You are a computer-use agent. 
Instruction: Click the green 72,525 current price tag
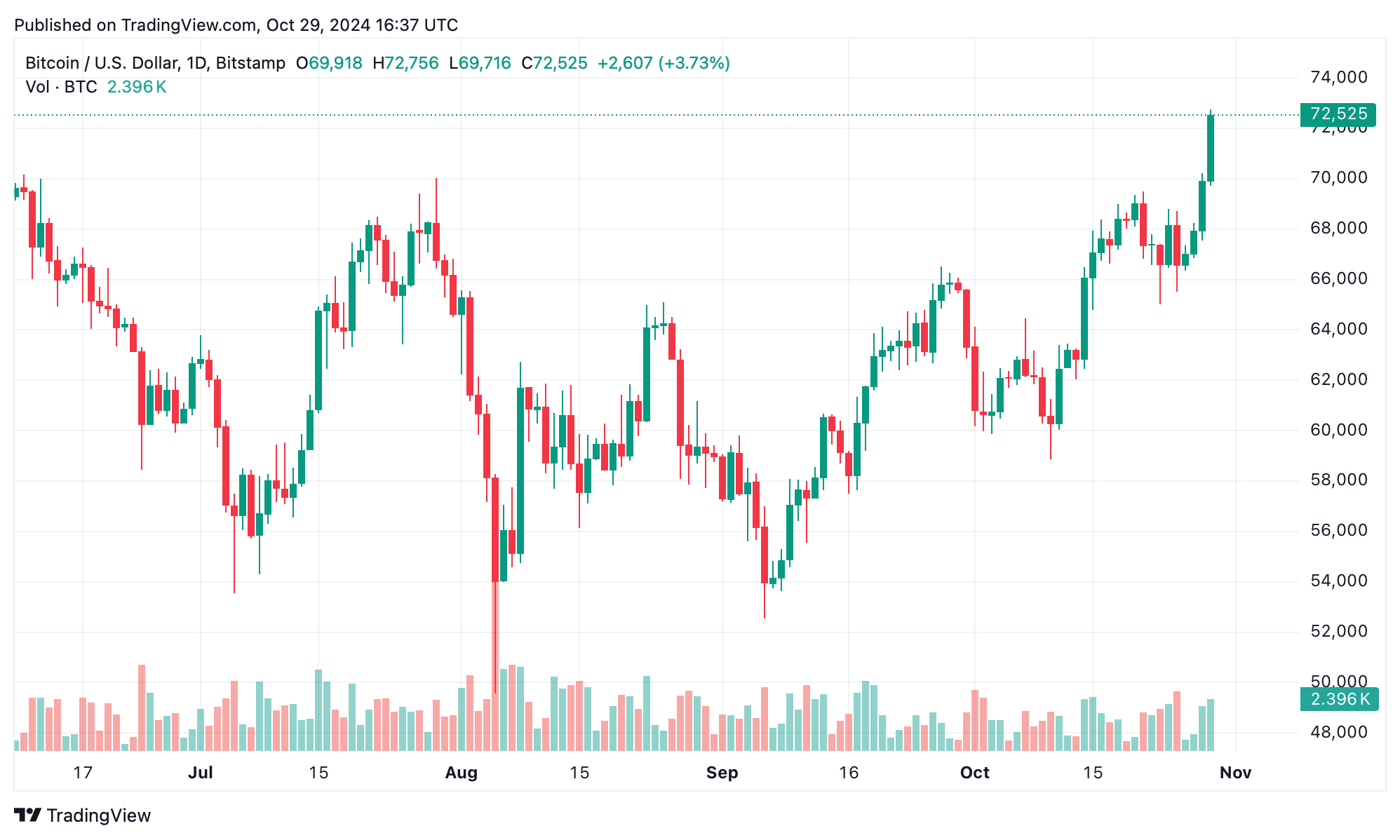pyautogui.click(x=1337, y=114)
